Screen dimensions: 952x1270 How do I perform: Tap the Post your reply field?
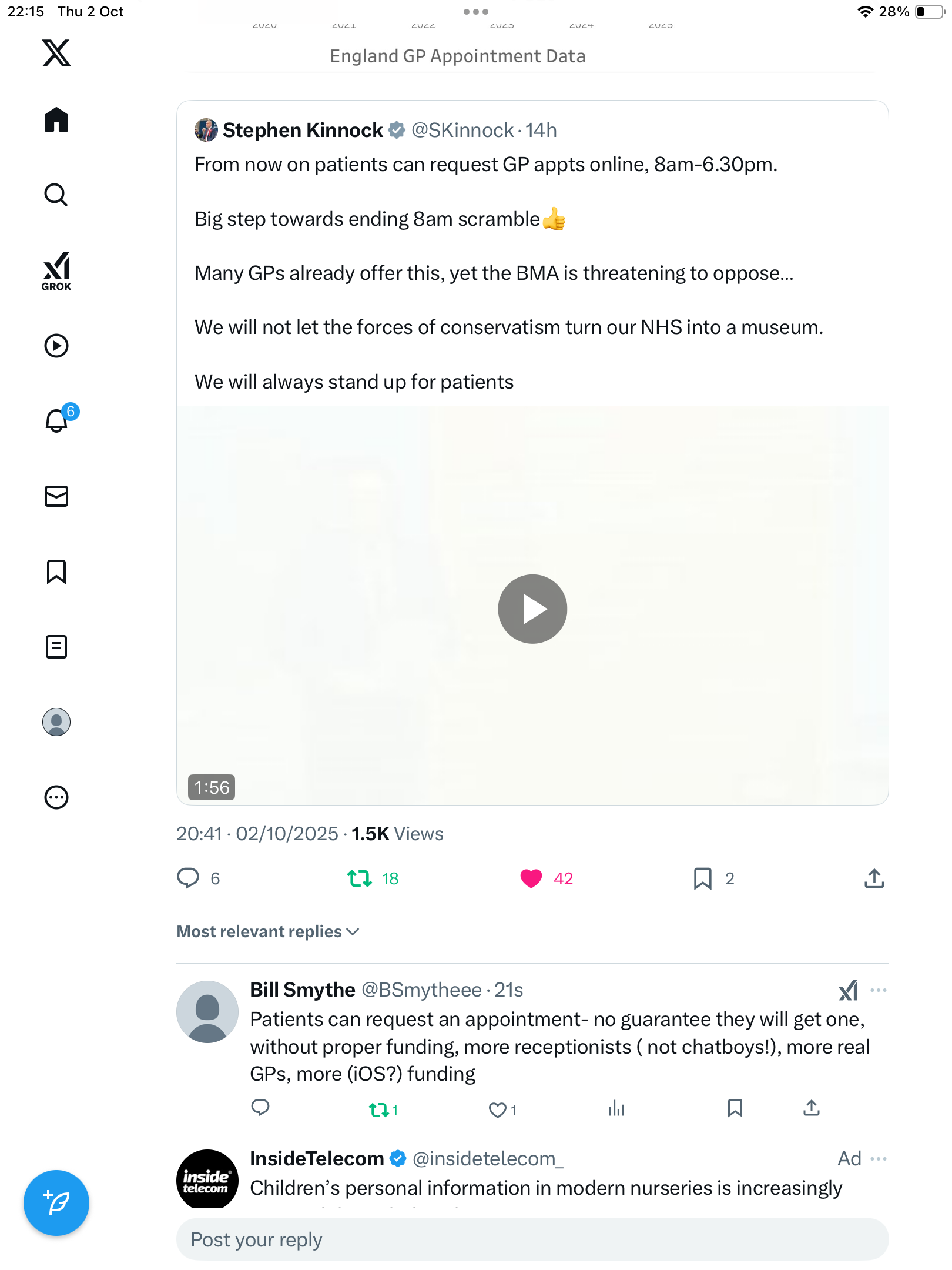click(532, 1239)
